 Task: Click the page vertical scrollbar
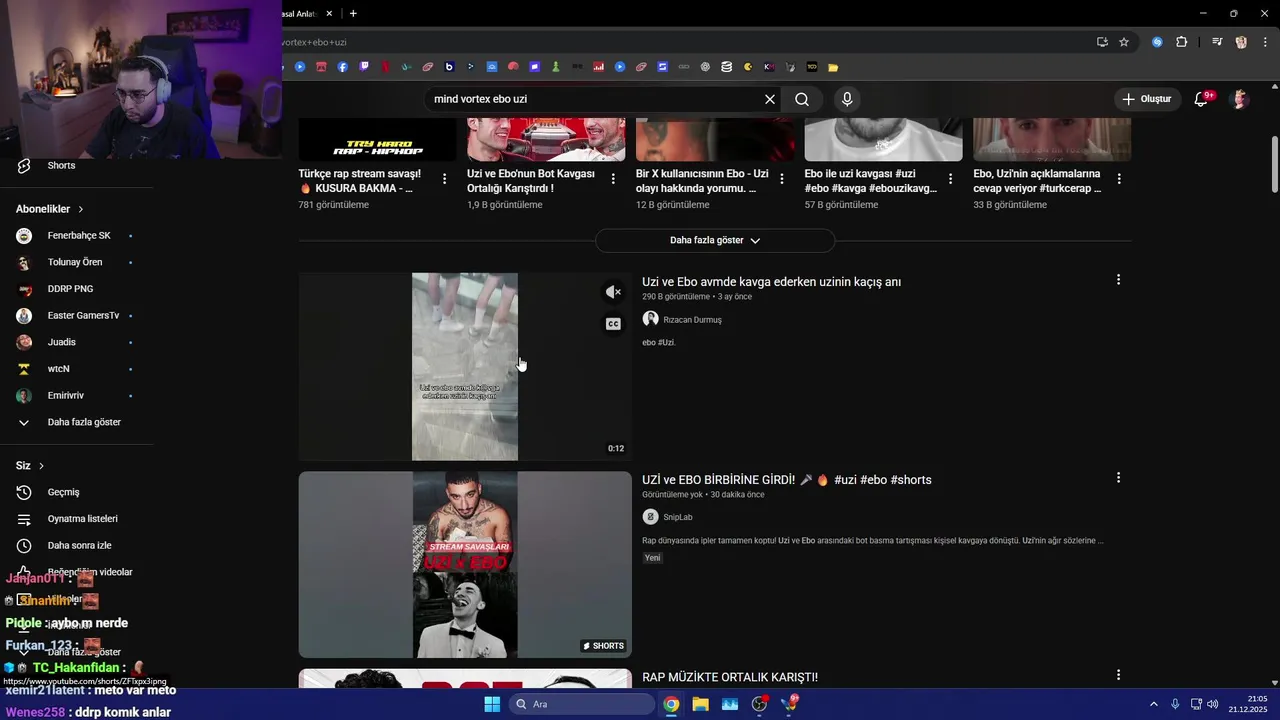[1274, 165]
